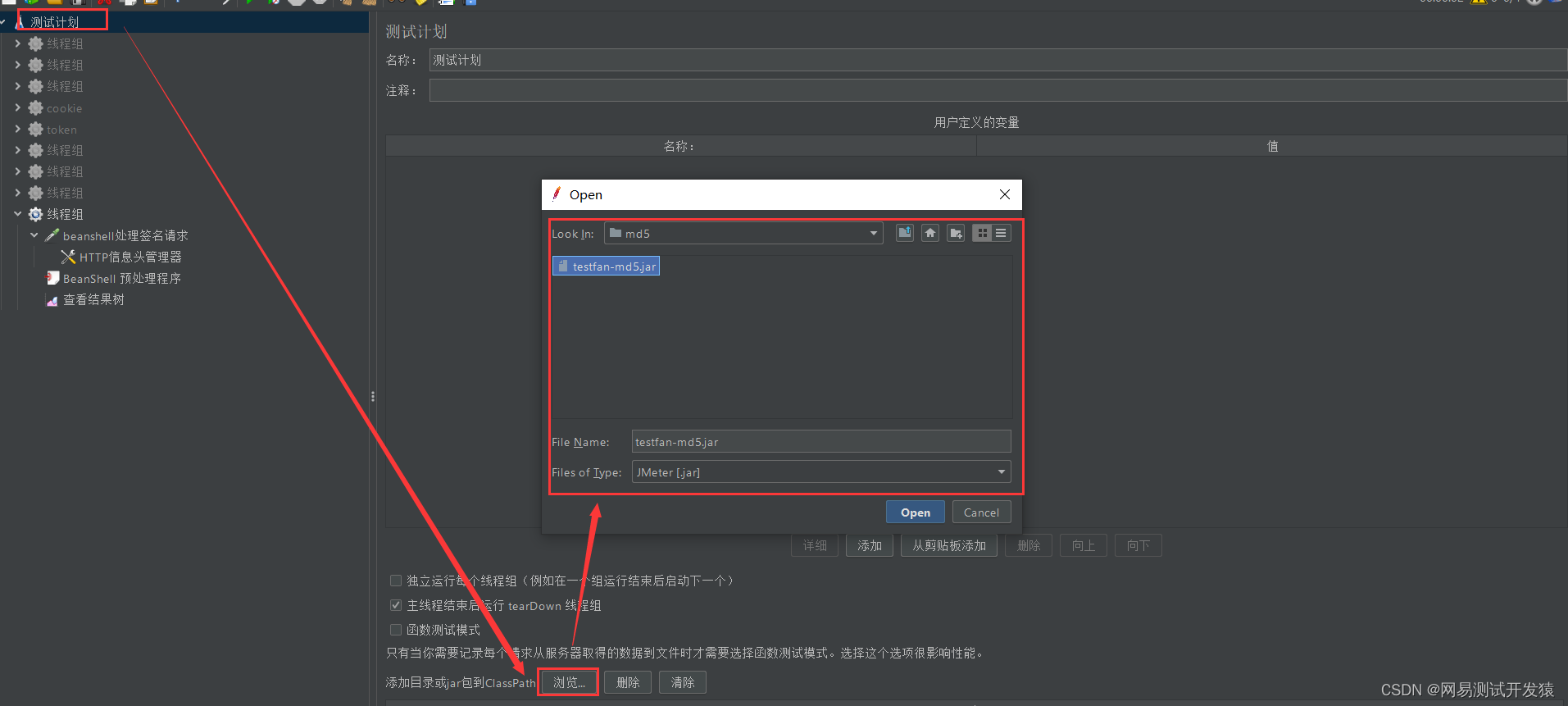Click the 详细 button
The width and height of the screenshot is (1568, 706).
815,545
